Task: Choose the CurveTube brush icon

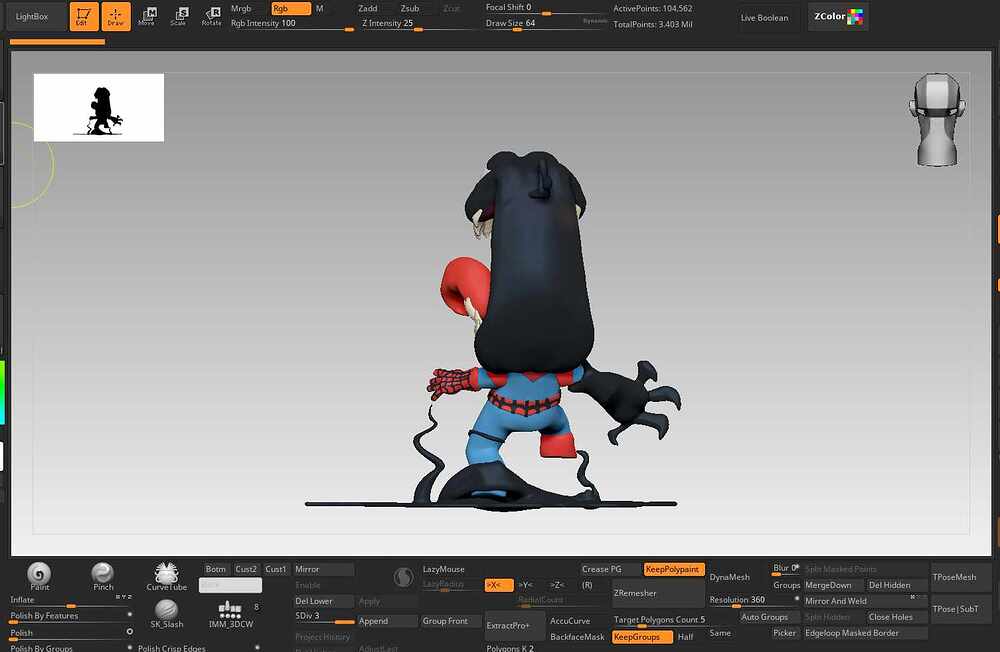Action: [166, 576]
